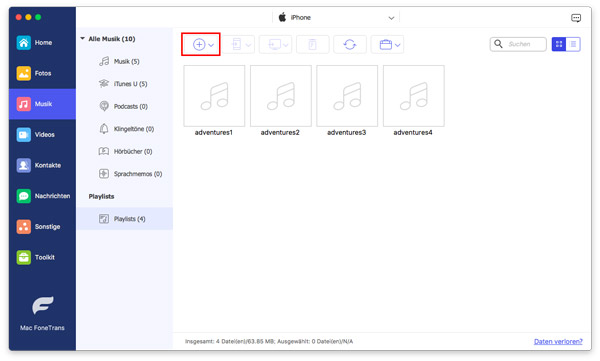
Task: Click the refresh sync arrows icon
Action: pos(349,44)
